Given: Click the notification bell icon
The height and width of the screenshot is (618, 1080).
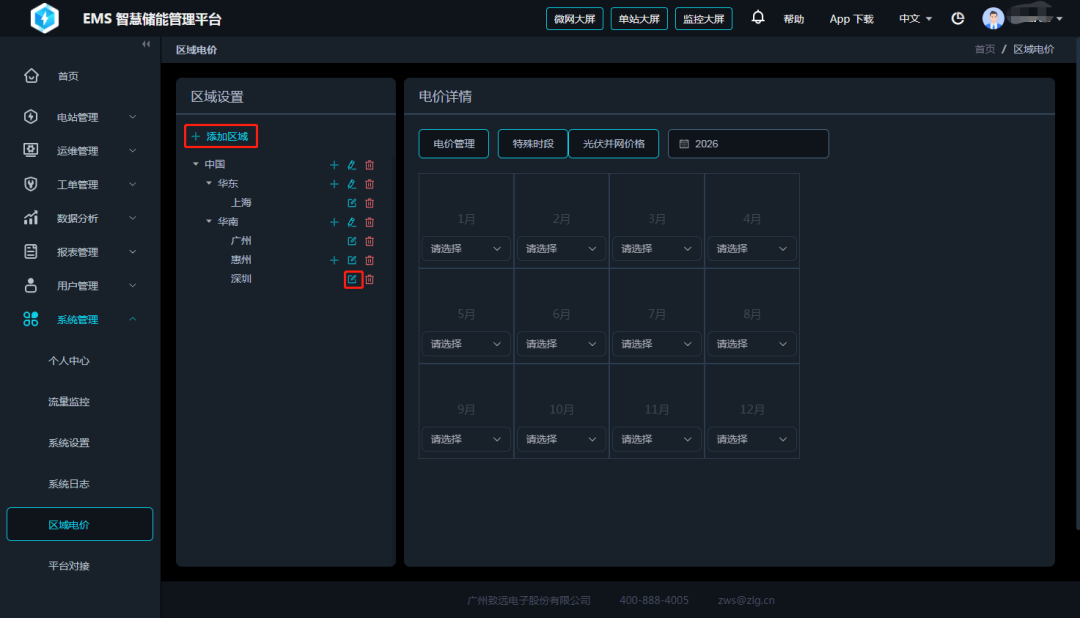Looking at the screenshot, I should pos(758,18).
